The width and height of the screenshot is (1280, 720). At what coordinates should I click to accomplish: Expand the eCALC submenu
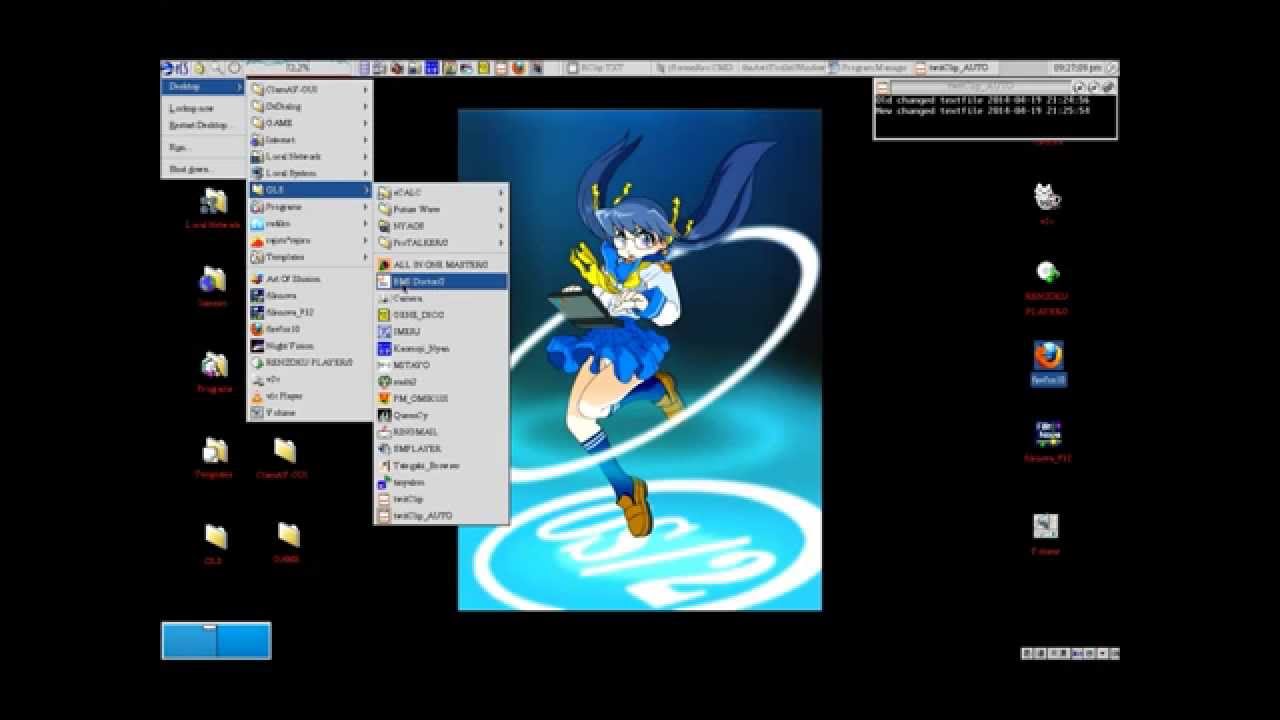[441, 192]
